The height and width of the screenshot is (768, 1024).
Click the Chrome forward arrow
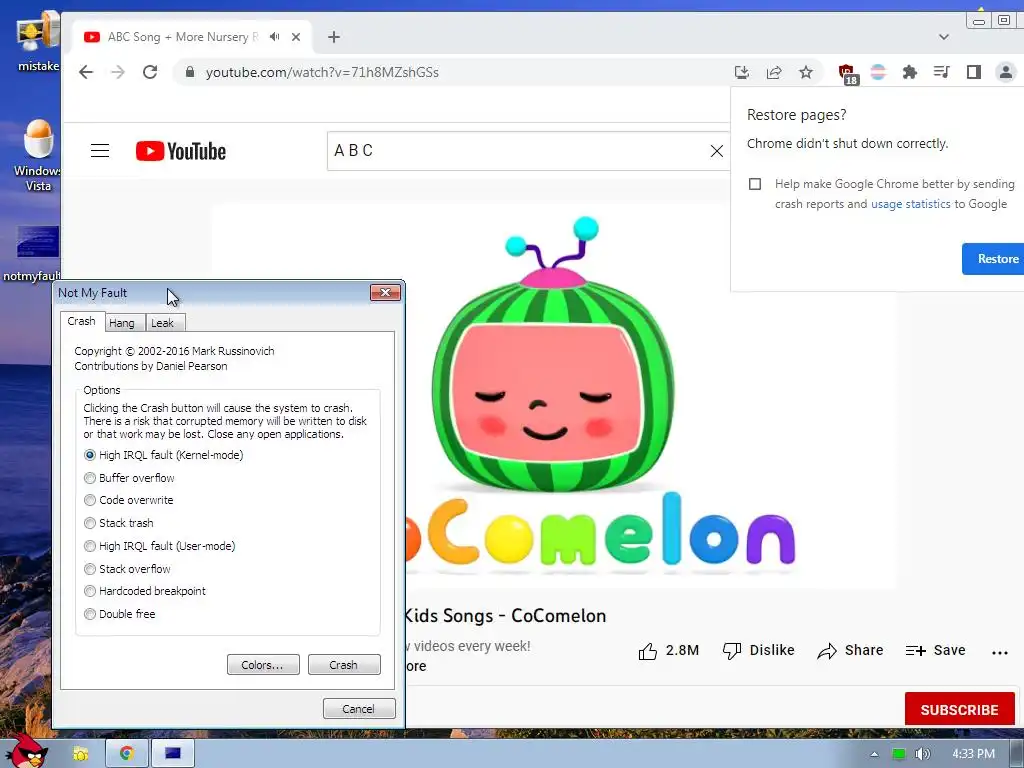[x=118, y=72]
